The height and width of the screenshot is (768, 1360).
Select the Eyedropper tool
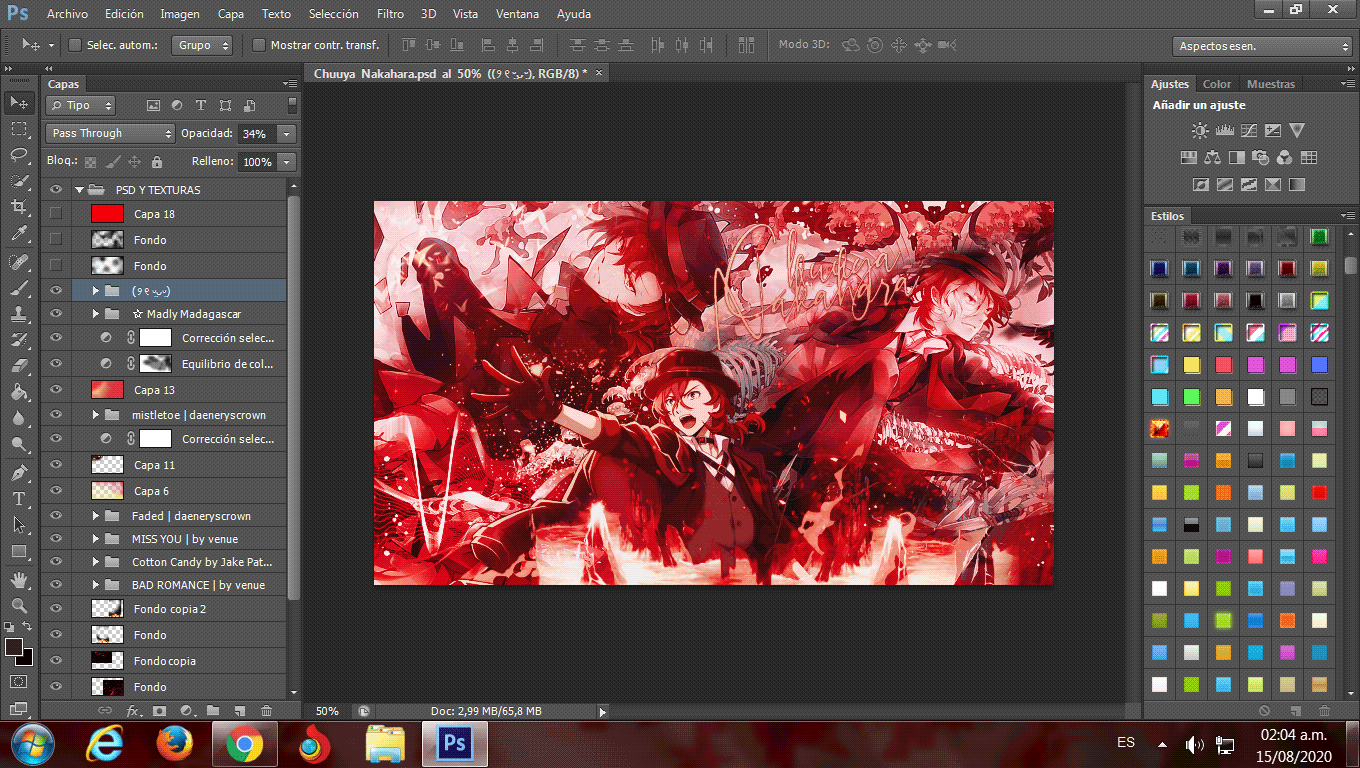click(x=19, y=234)
